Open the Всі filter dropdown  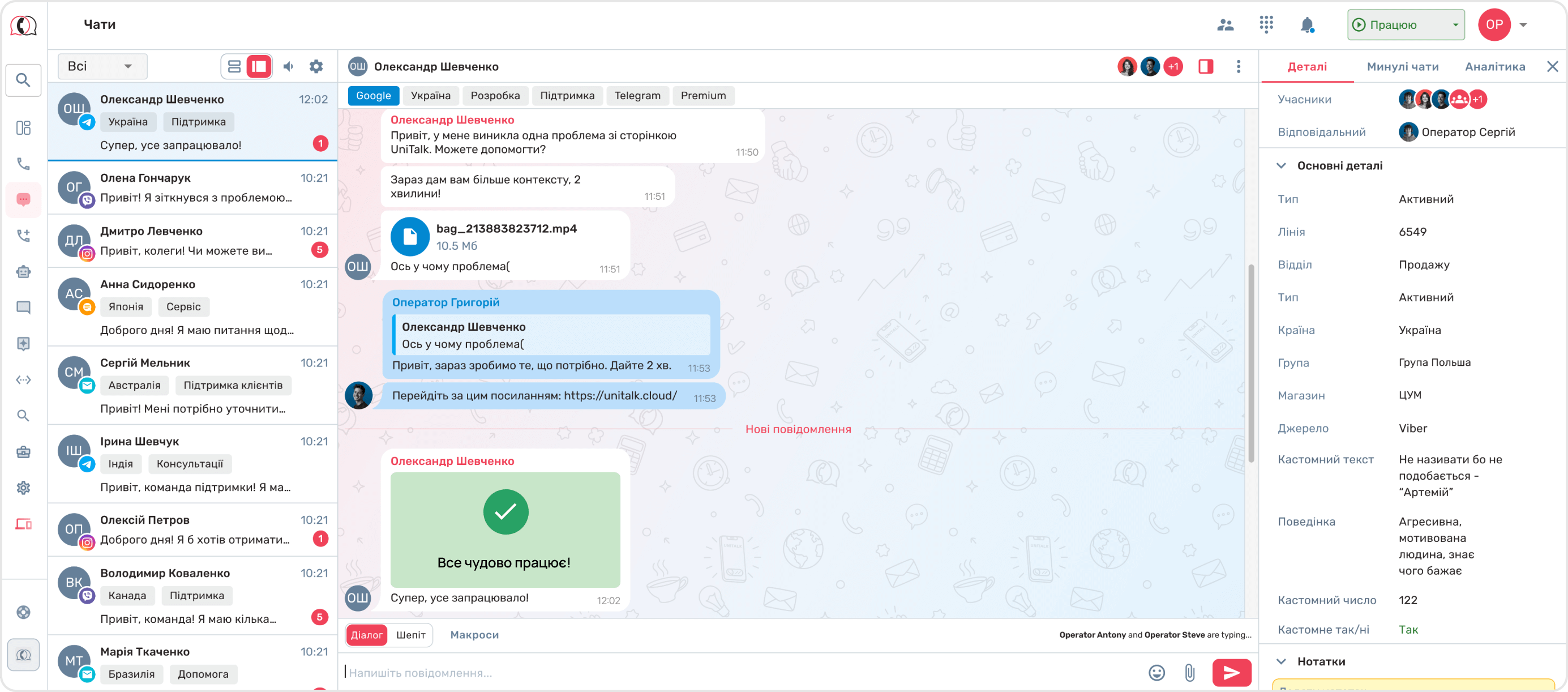pos(102,66)
